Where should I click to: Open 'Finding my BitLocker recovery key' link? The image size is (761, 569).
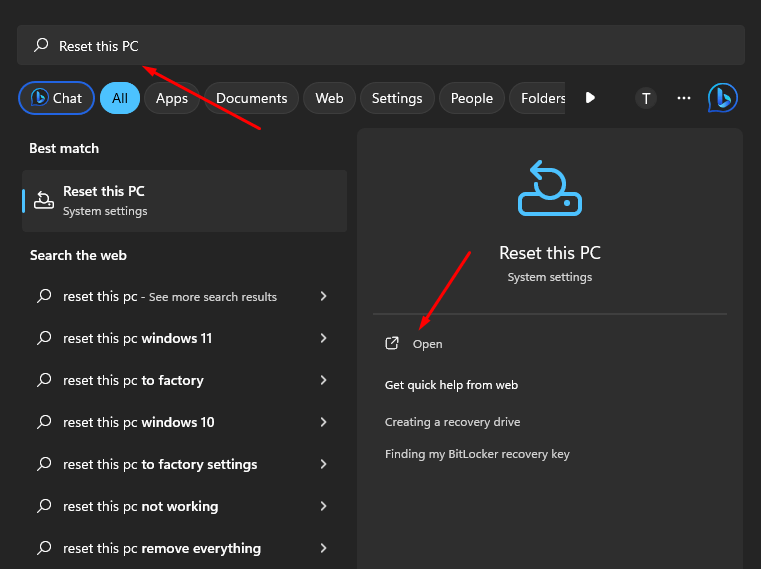pyautogui.click(x=477, y=454)
